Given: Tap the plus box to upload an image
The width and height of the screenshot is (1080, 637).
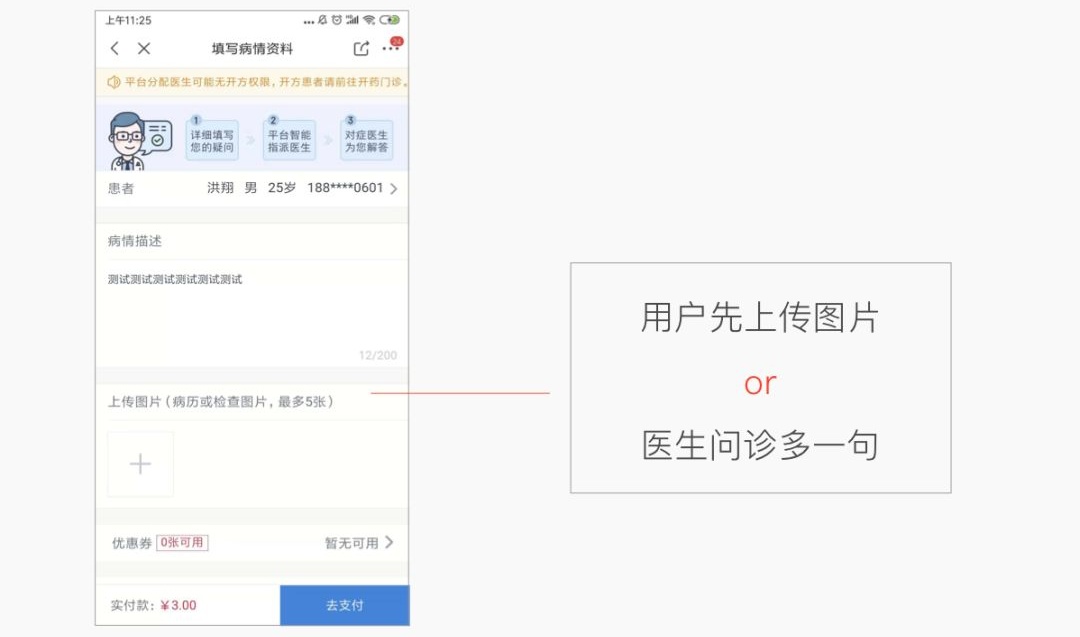Looking at the screenshot, I should click(x=141, y=463).
